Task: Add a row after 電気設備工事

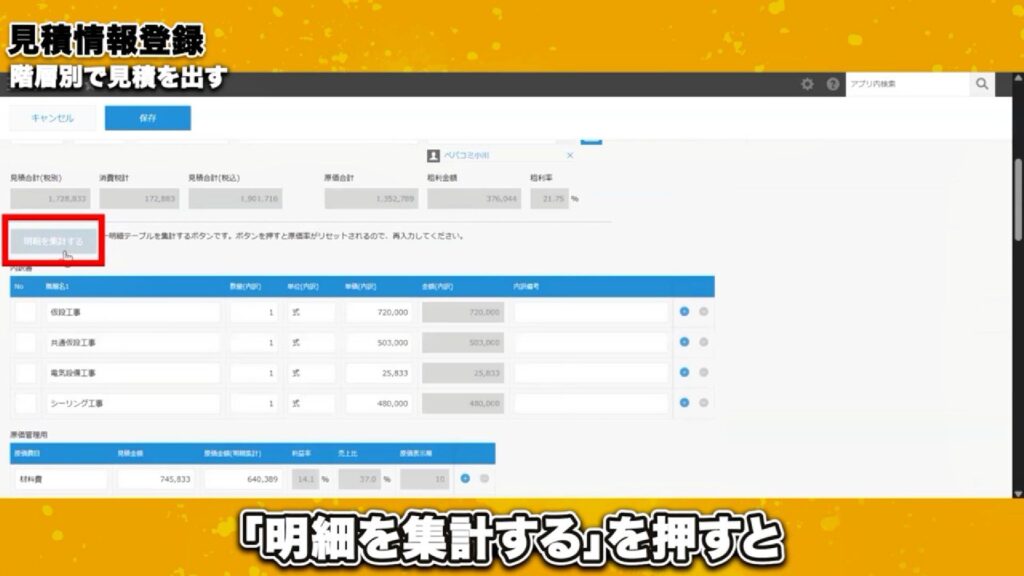Action: coord(684,372)
